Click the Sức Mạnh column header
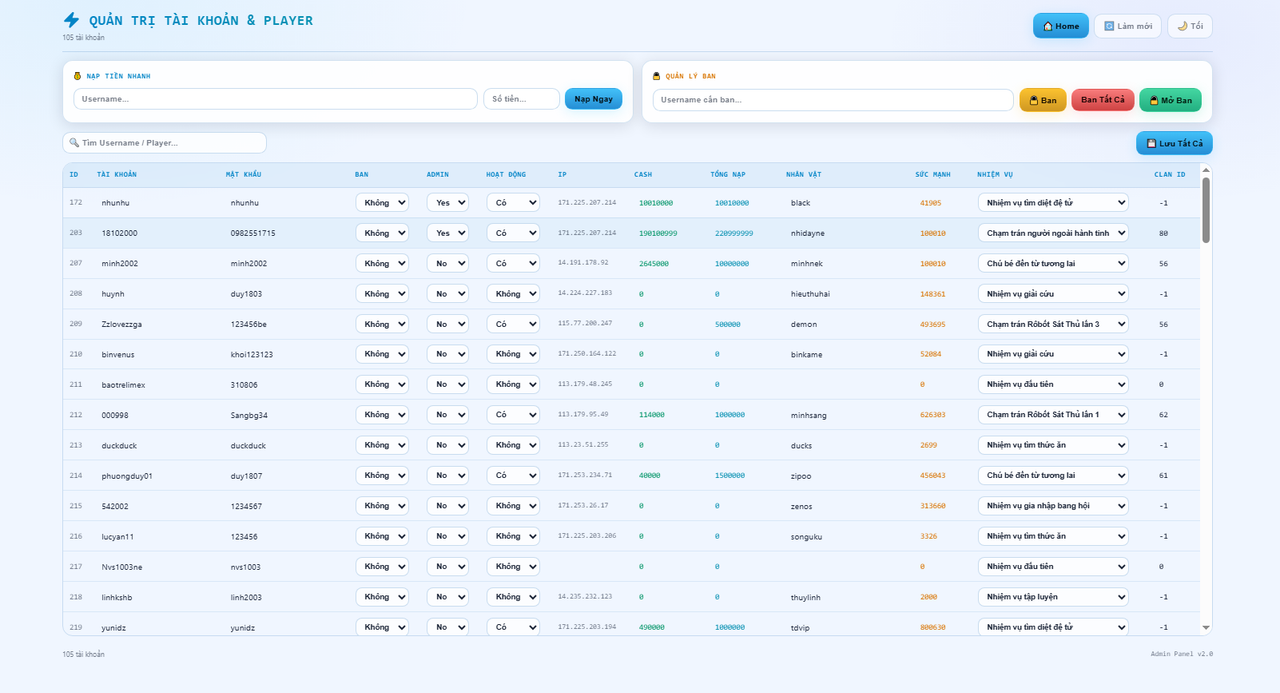Image resolution: width=1280 pixels, height=693 pixels. pyautogui.click(x=933, y=175)
